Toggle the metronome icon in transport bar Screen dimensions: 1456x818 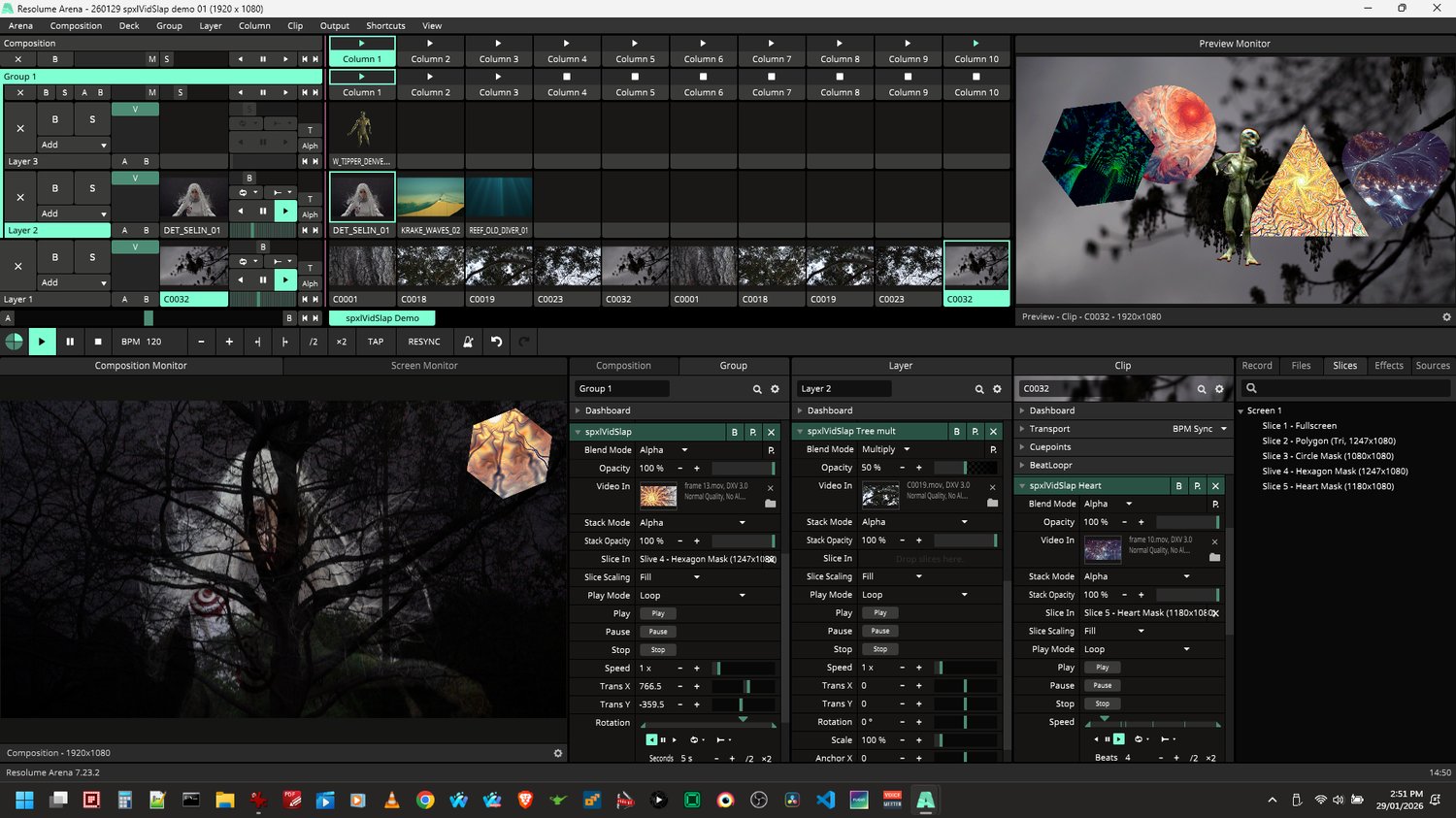468,342
